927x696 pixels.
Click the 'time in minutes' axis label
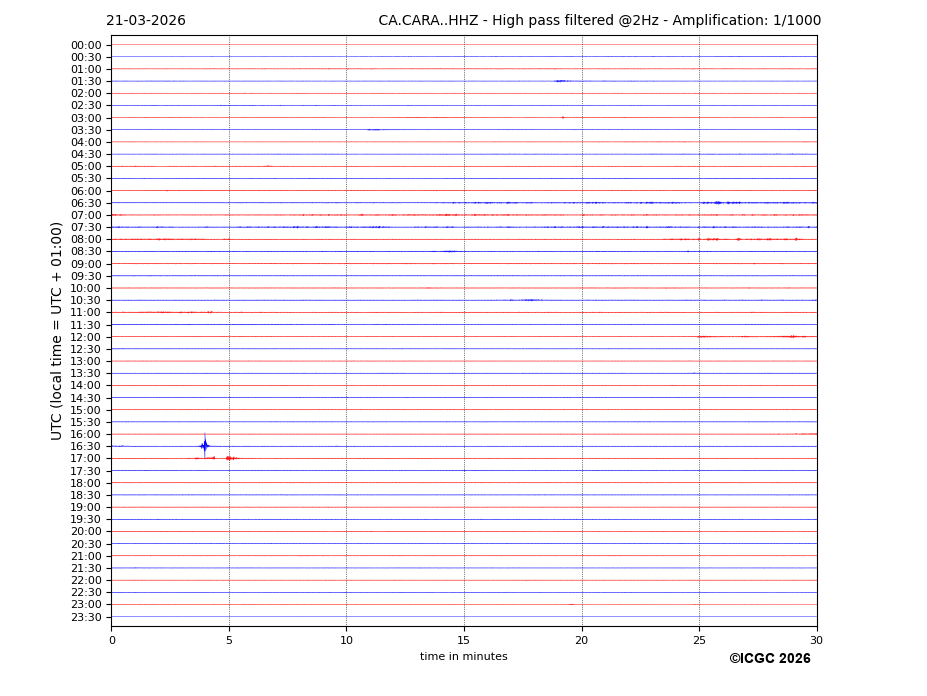coord(463,657)
